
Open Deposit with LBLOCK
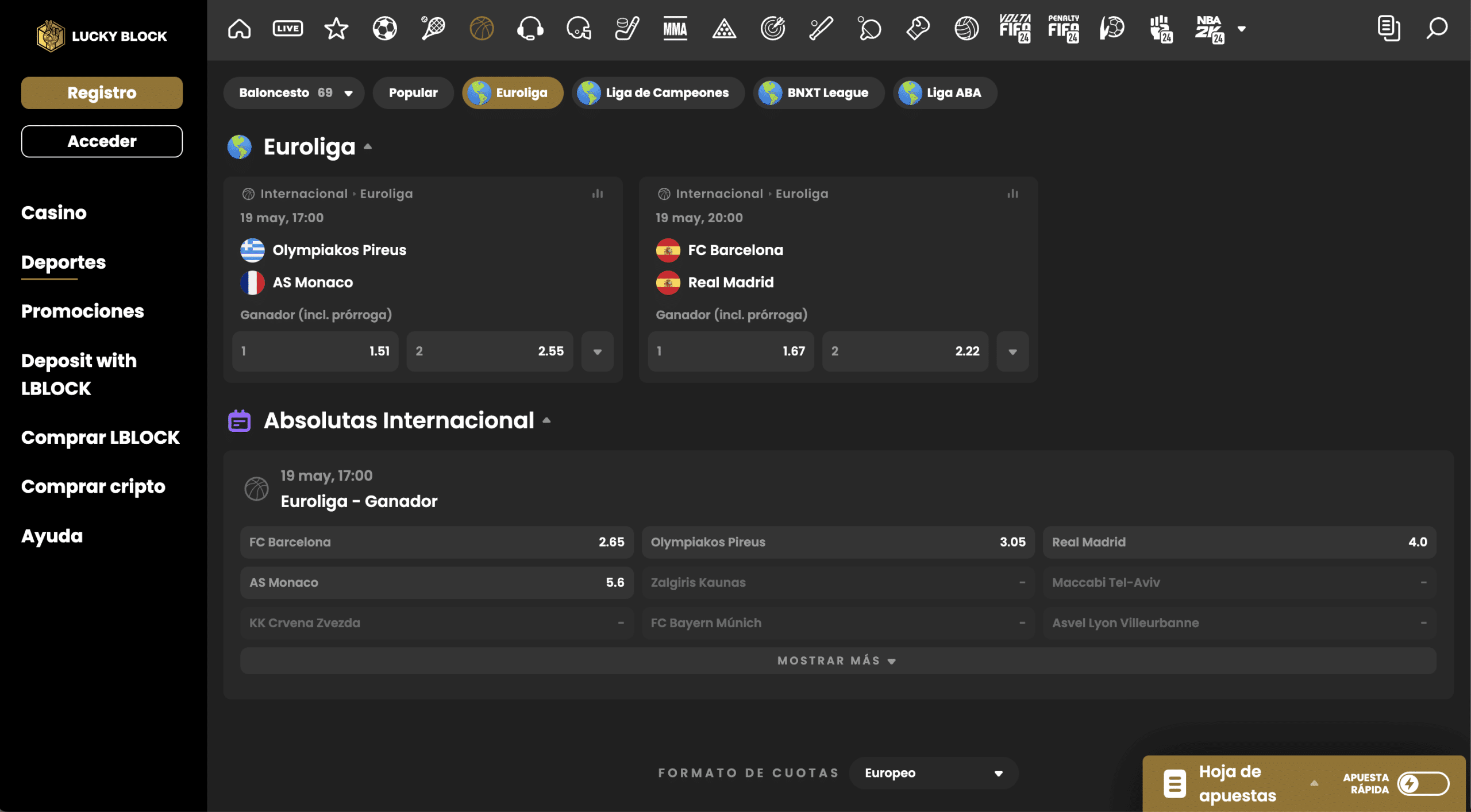click(x=79, y=374)
